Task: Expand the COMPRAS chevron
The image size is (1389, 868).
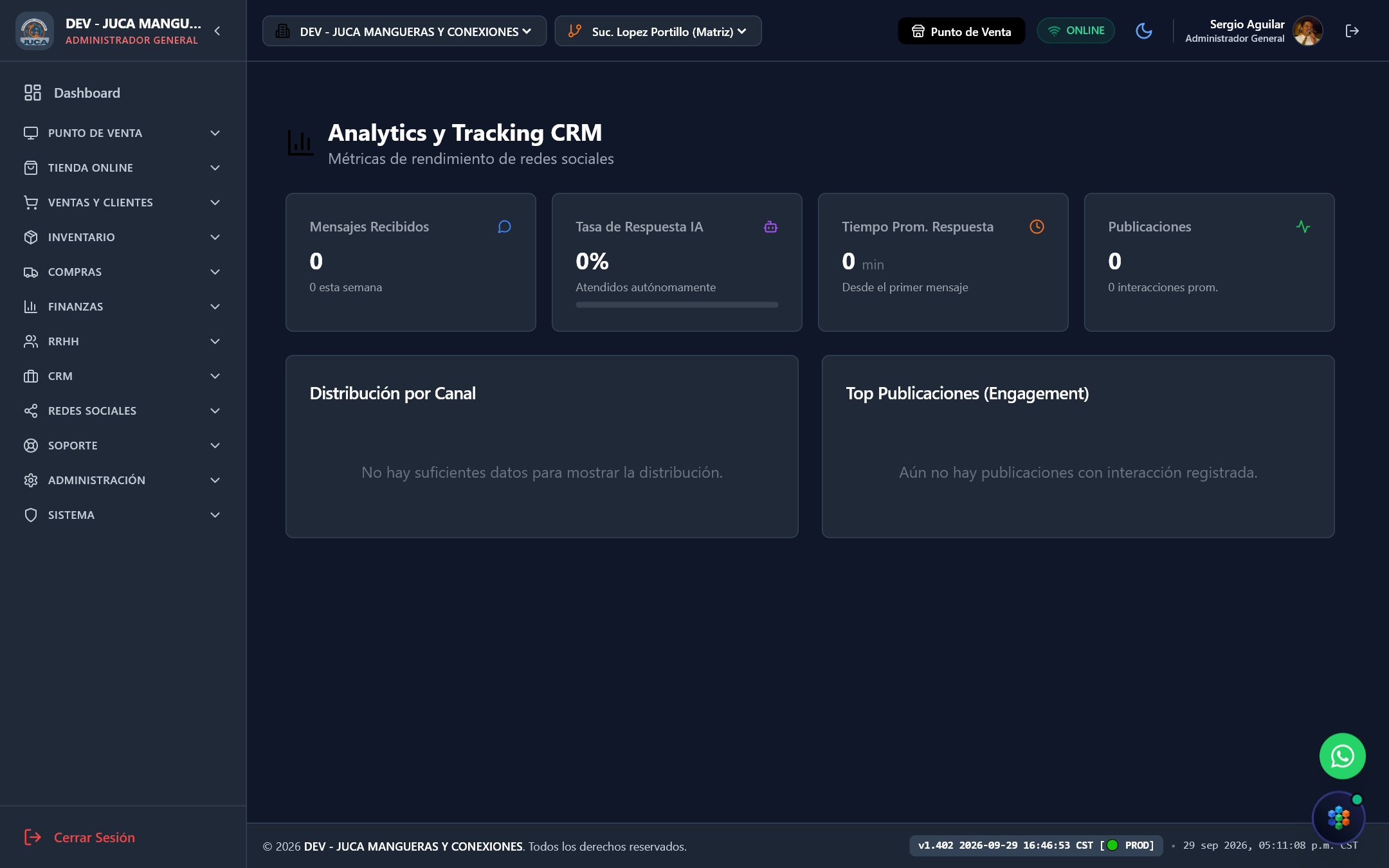Action: 215,272
